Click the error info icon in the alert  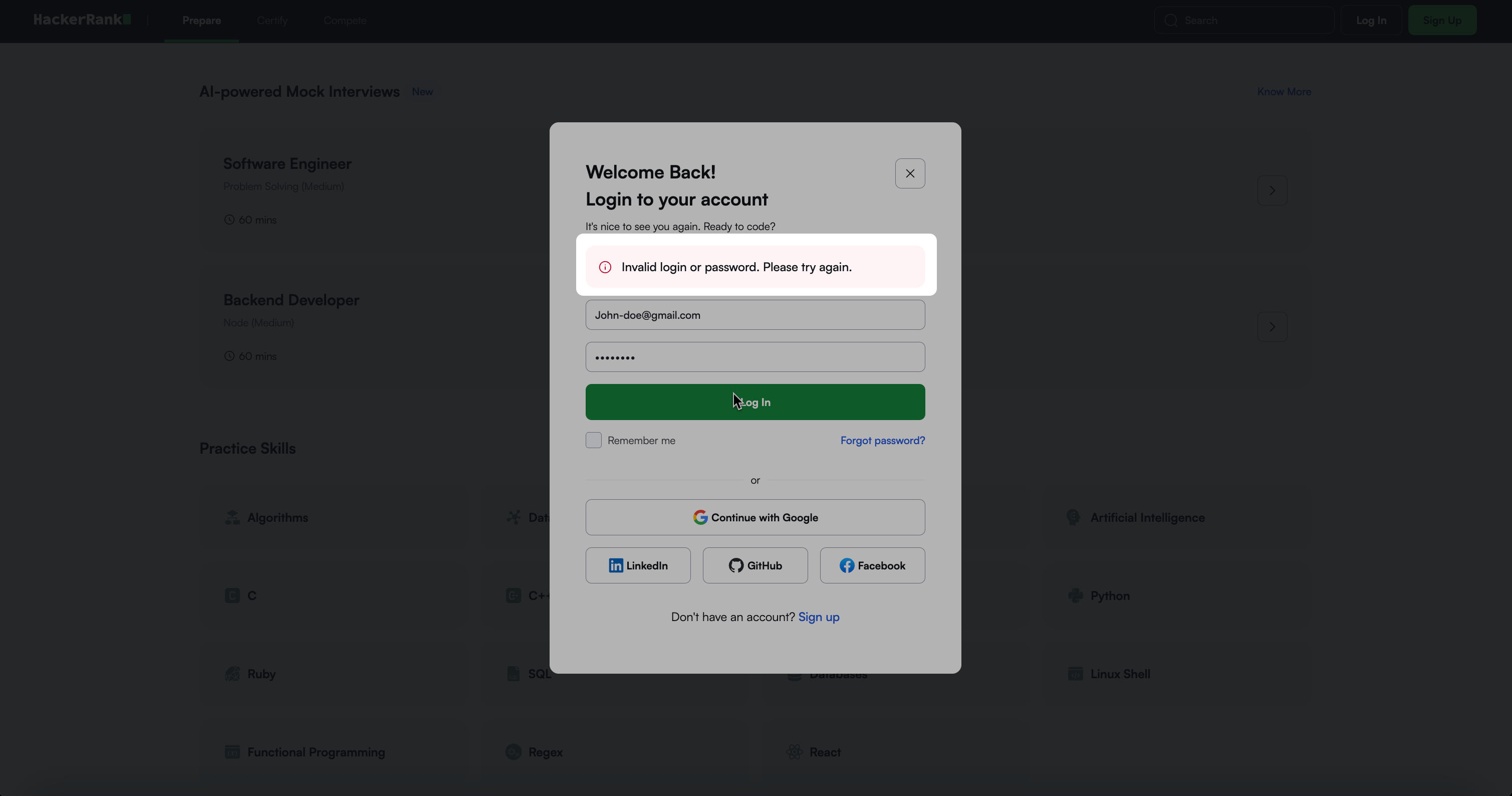coord(605,267)
